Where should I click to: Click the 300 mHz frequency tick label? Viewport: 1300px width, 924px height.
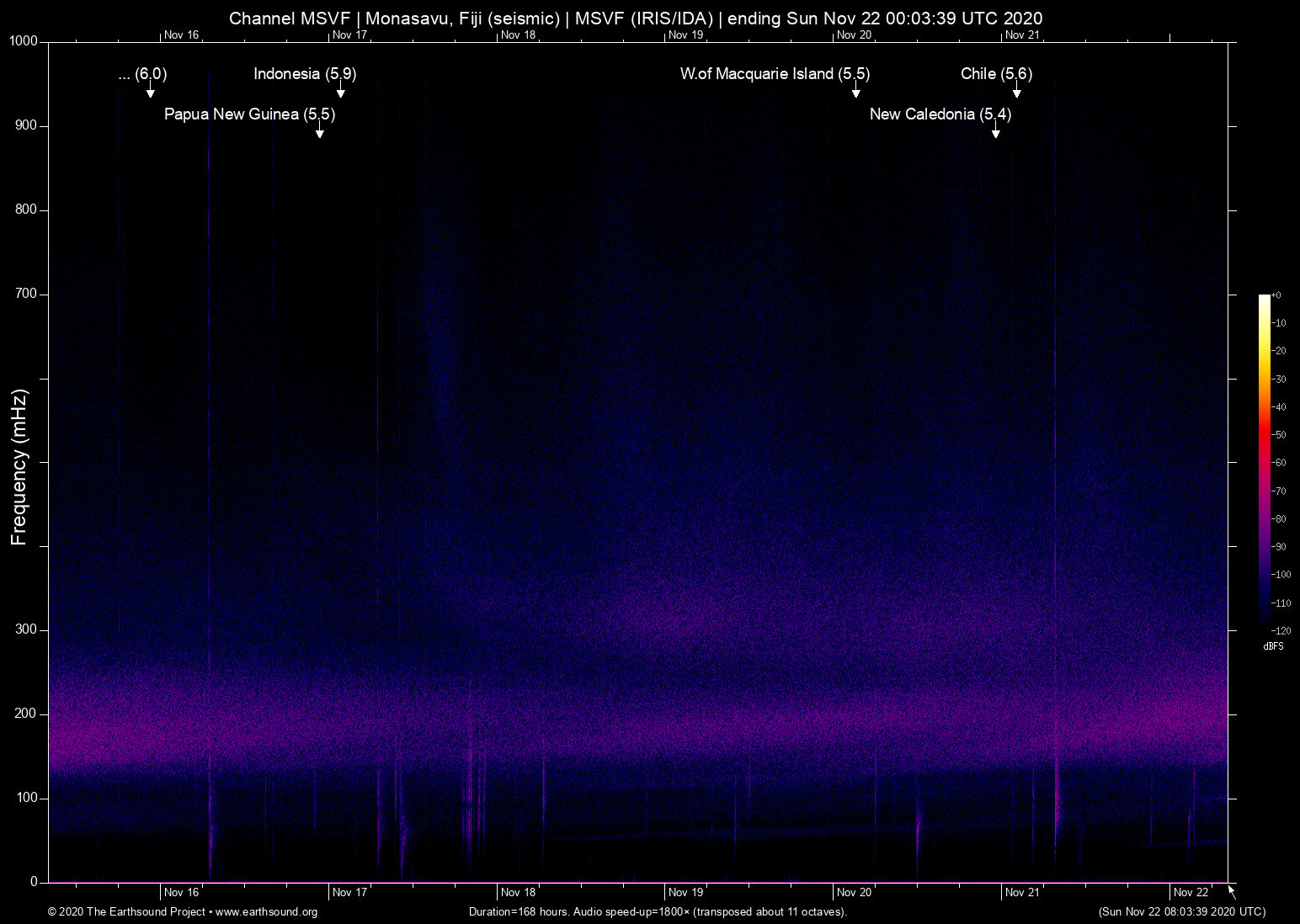click(26, 629)
